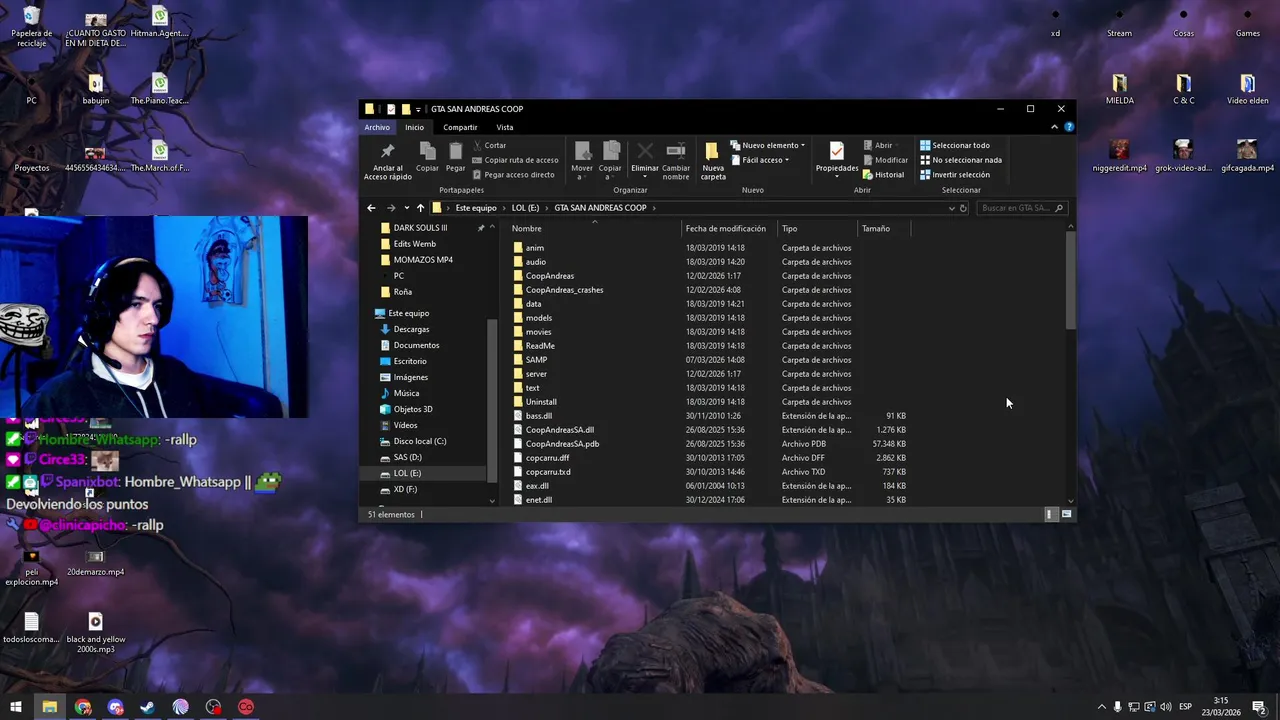Go up one folder level arrow

[x=420, y=208]
